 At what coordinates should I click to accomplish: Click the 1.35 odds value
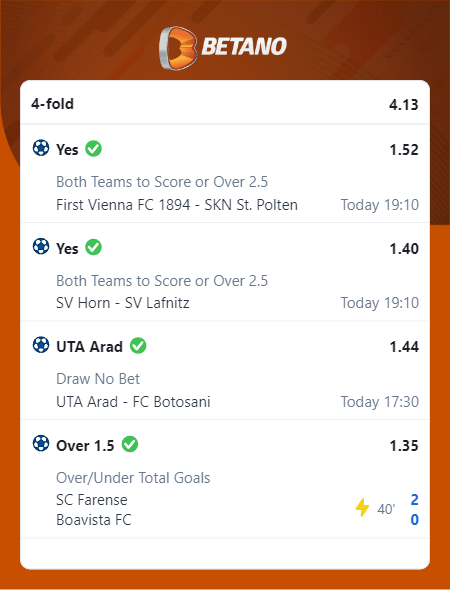404,446
